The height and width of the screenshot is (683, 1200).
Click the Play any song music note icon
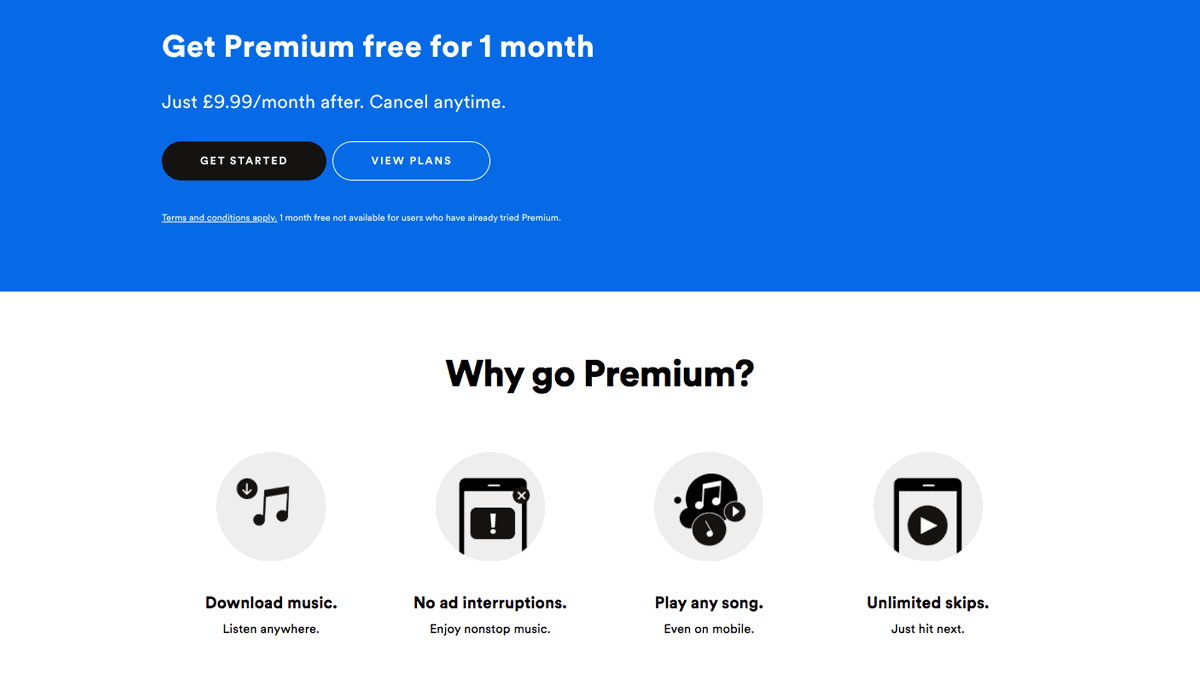(x=709, y=506)
